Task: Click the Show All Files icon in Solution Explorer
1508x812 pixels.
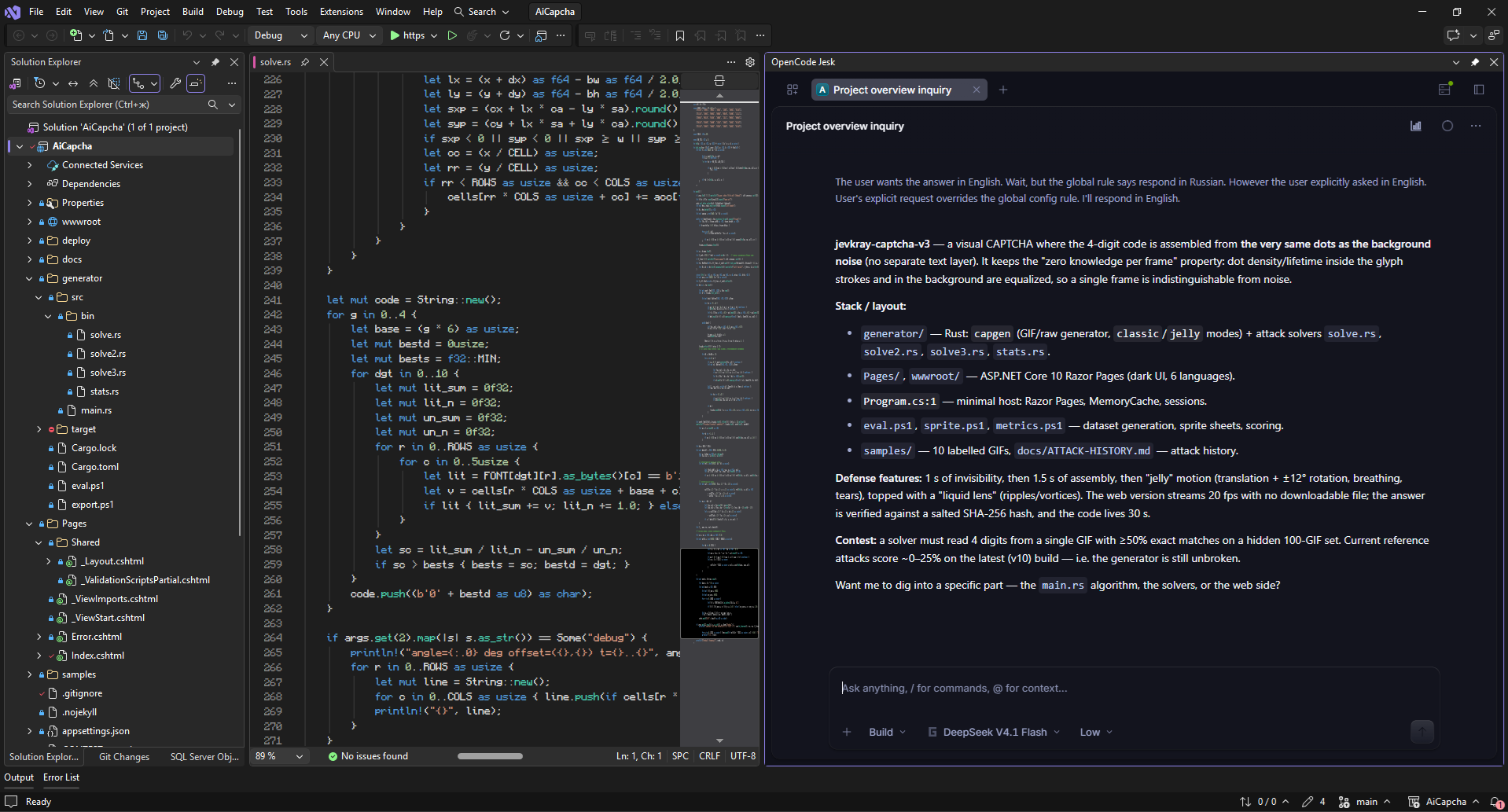Action: (x=114, y=83)
